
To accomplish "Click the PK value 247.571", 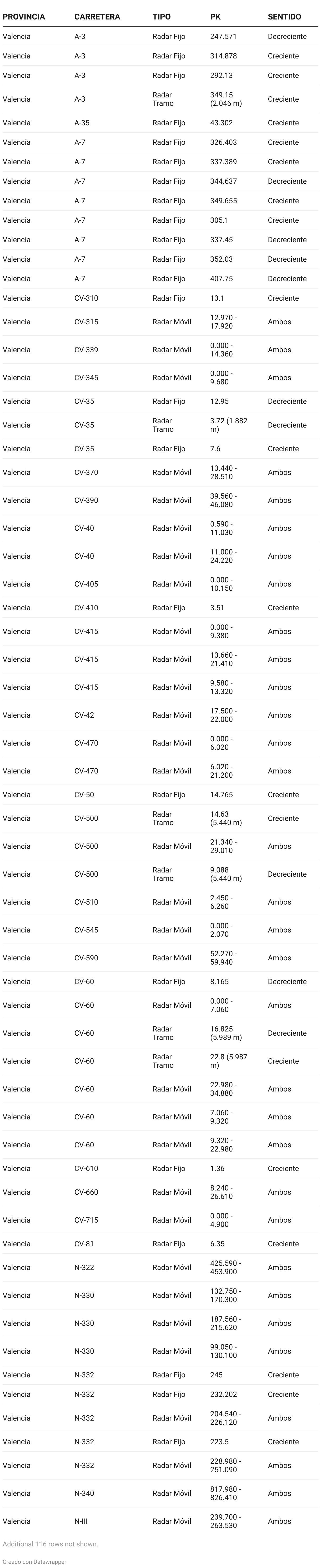I will 224,37.
